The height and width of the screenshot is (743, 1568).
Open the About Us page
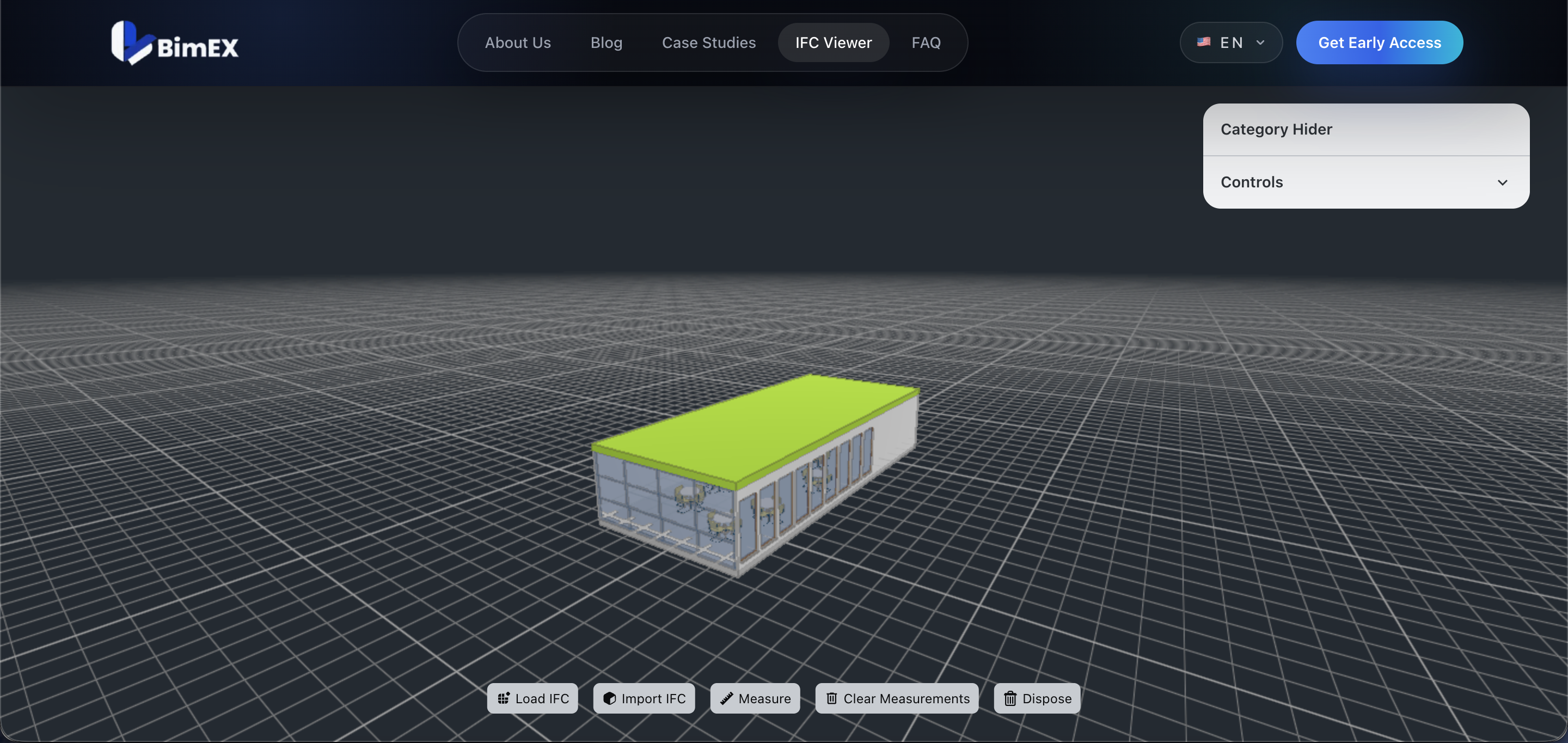517,42
